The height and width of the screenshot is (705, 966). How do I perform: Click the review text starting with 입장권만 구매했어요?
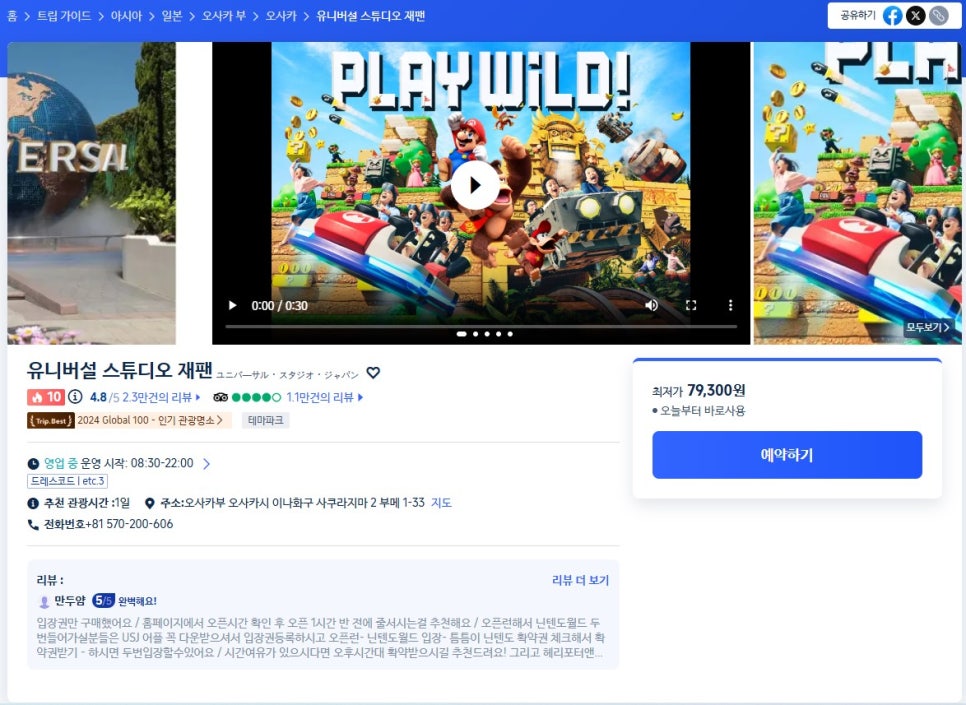tap(320, 638)
